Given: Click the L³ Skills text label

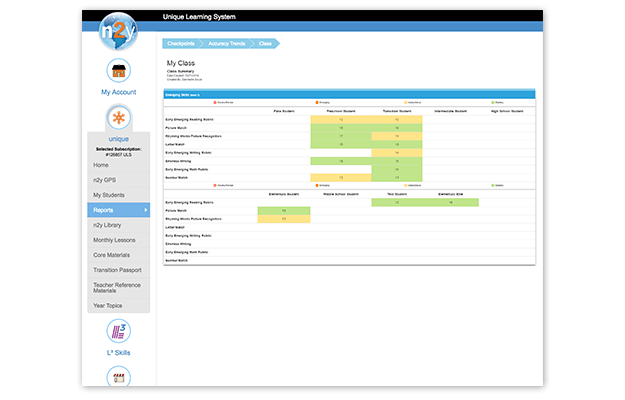Looking at the screenshot, I should coord(118,353).
